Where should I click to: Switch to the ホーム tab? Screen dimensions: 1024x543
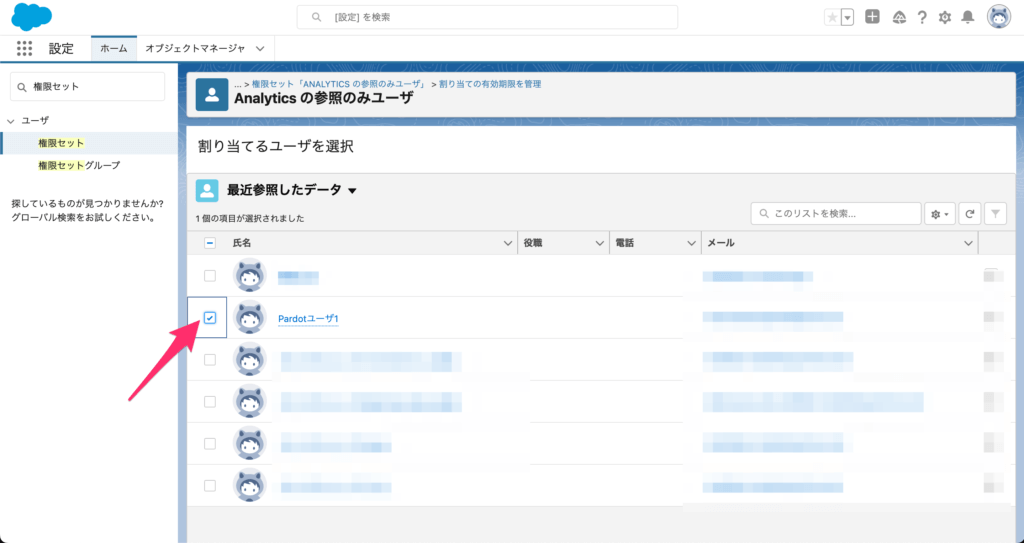tap(114, 48)
